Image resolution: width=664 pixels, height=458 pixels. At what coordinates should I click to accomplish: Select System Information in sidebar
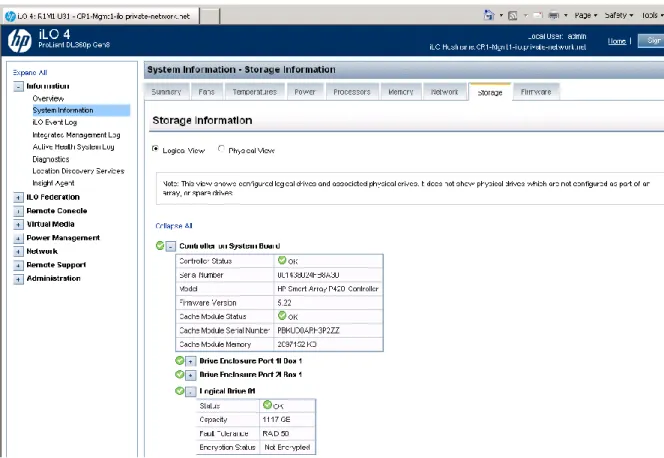pos(81,110)
